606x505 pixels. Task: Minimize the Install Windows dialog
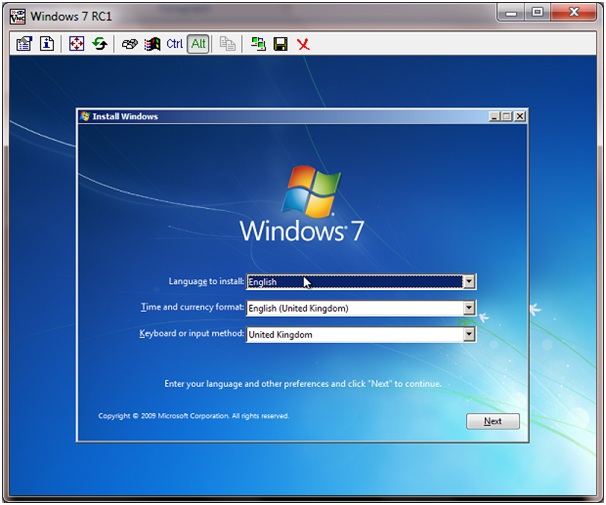[x=494, y=116]
